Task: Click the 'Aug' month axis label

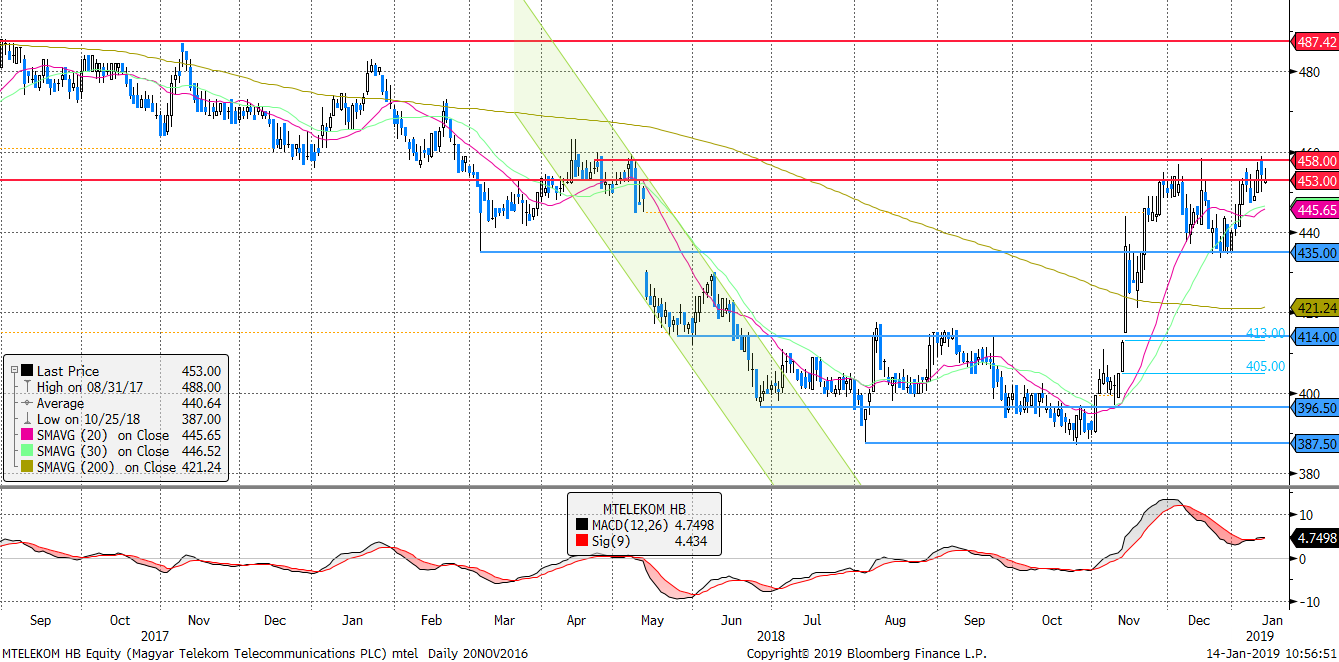Action: coord(896,620)
